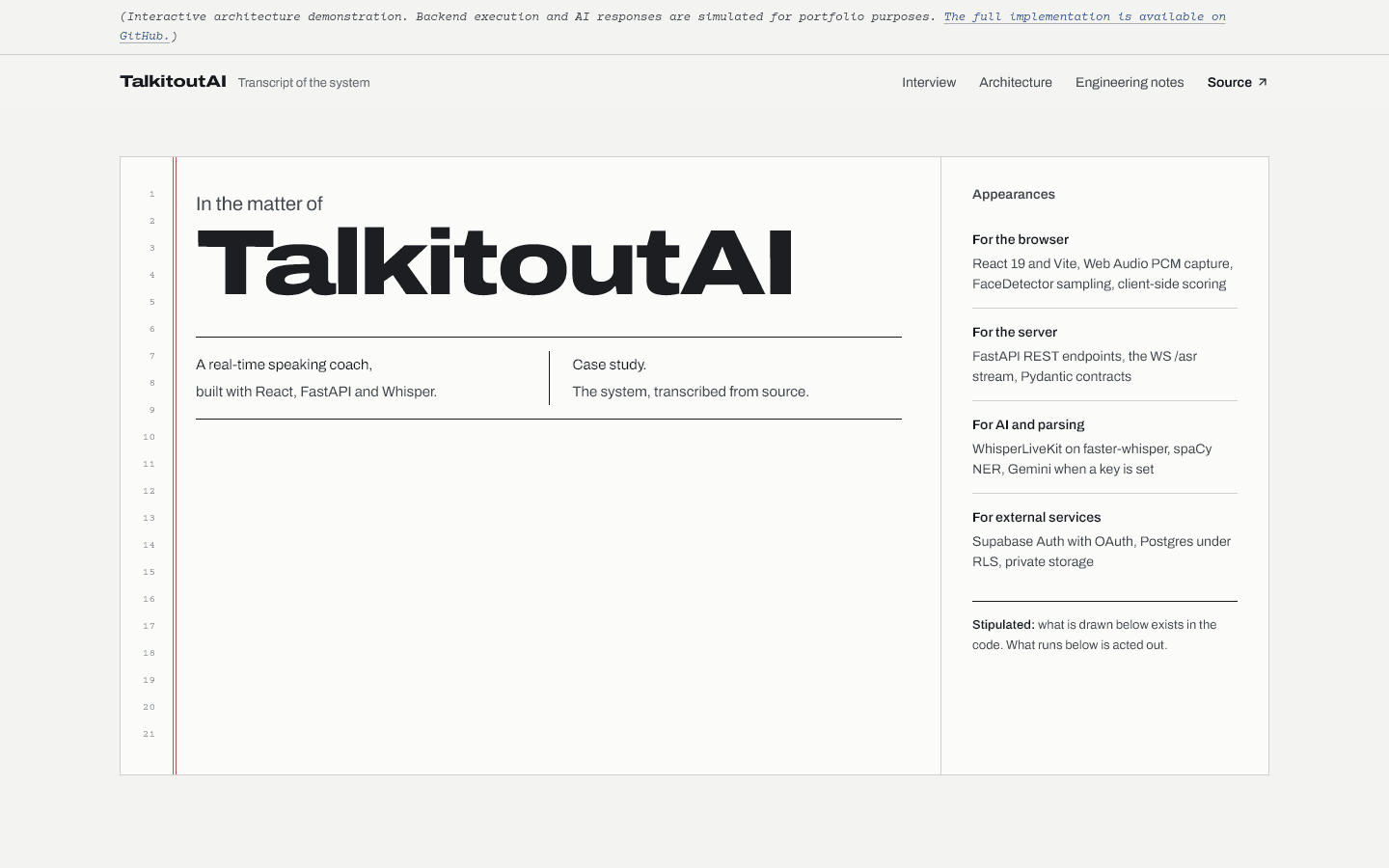Click line number 1 in margin
This screenshot has width=1389, height=868.
pyautogui.click(x=151, y=194)
